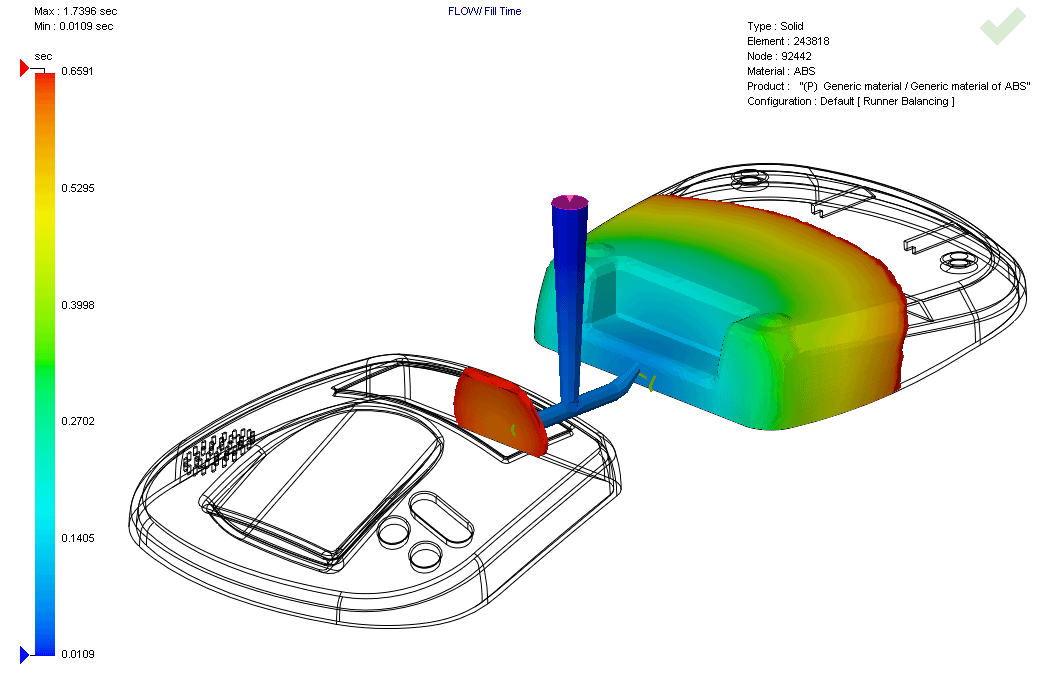The height and width of the screenshot is (685, 1037).
Task: Click the sec unit label above legend
Action: (43, 56)
